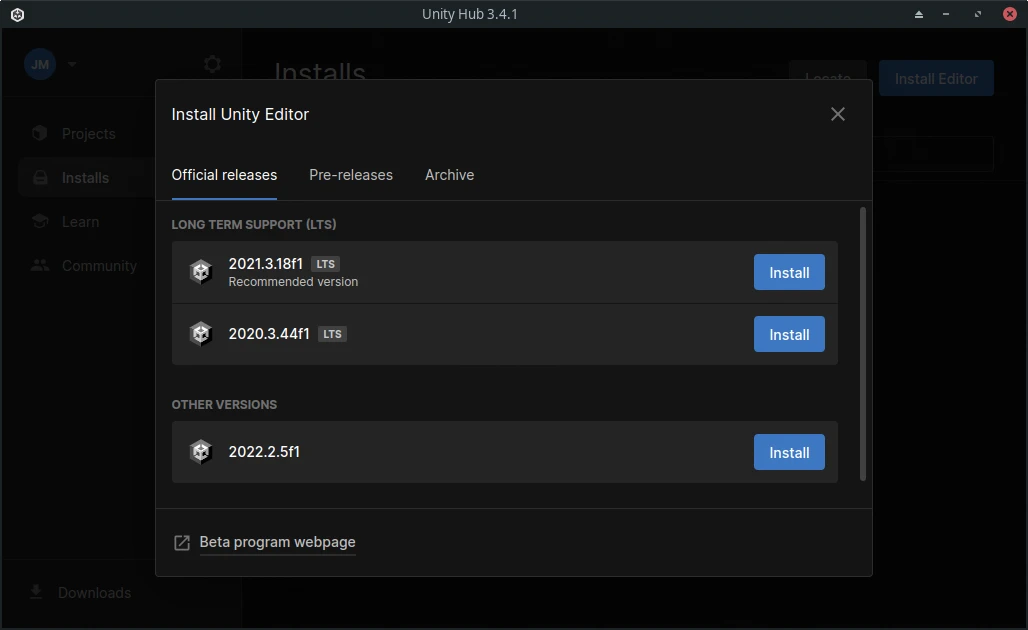Click the Projects cube icon

40,133
